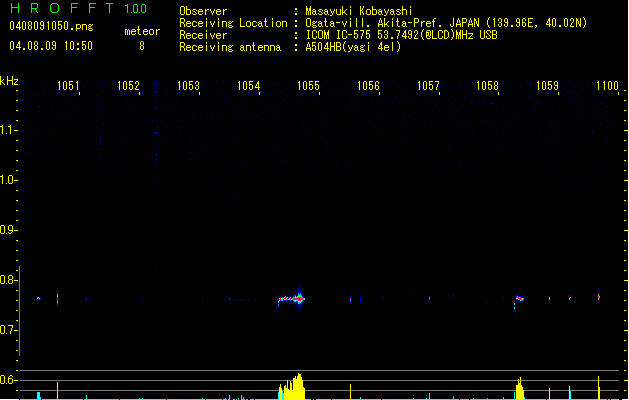This screenshot has height=400, width=629.
Task: Click the short echo streak before 1056
Action: pyautogui.click(x=351, y=299)
